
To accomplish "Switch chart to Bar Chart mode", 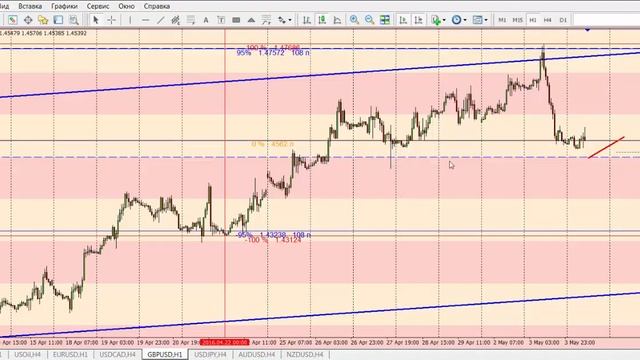I will click(x=307, y=20).
